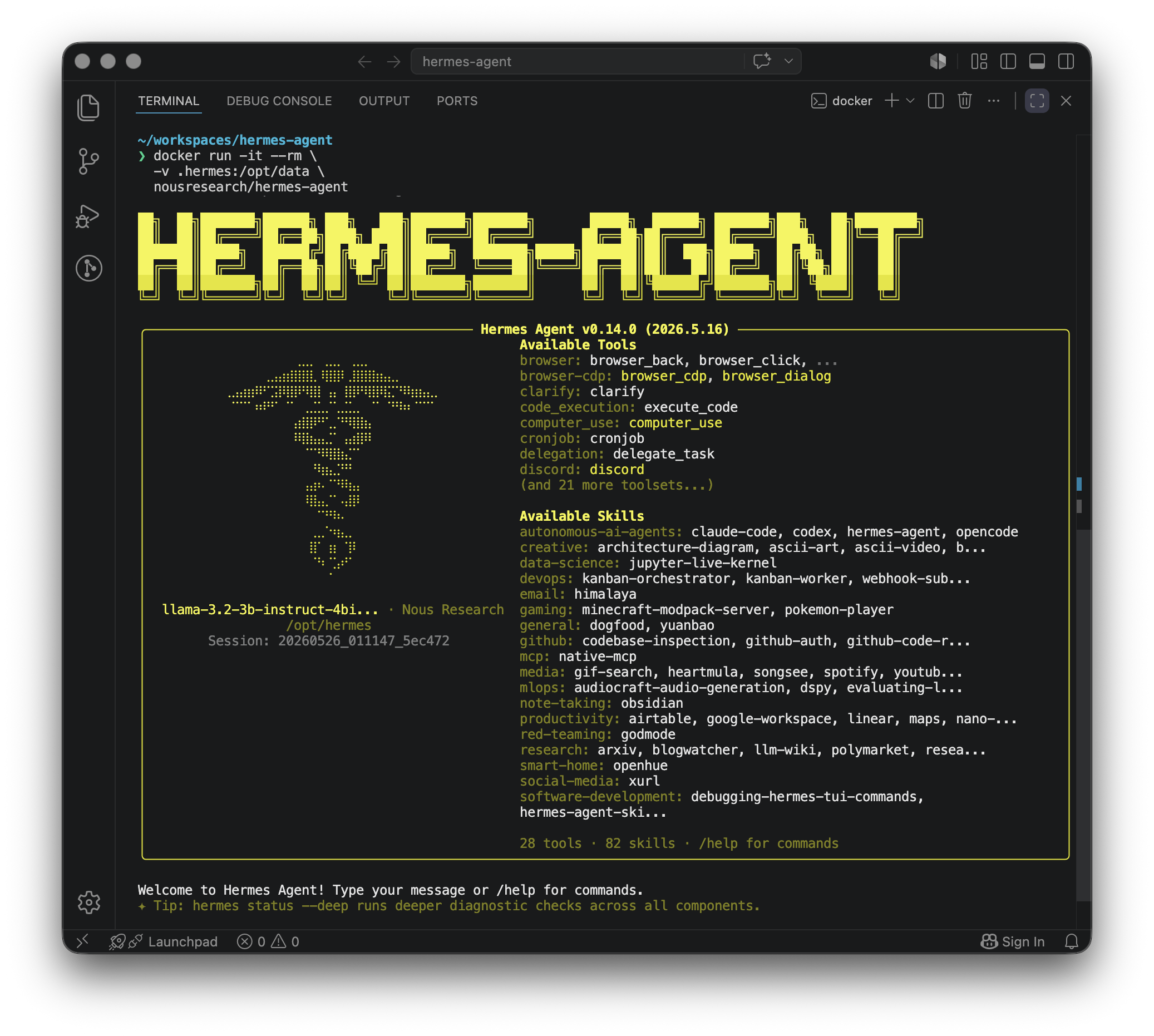Image resolution: width=1154 pixels, height=1036 pixels.
Task: Expand the chat dropdown chevron in title bar
Action: 788,61
